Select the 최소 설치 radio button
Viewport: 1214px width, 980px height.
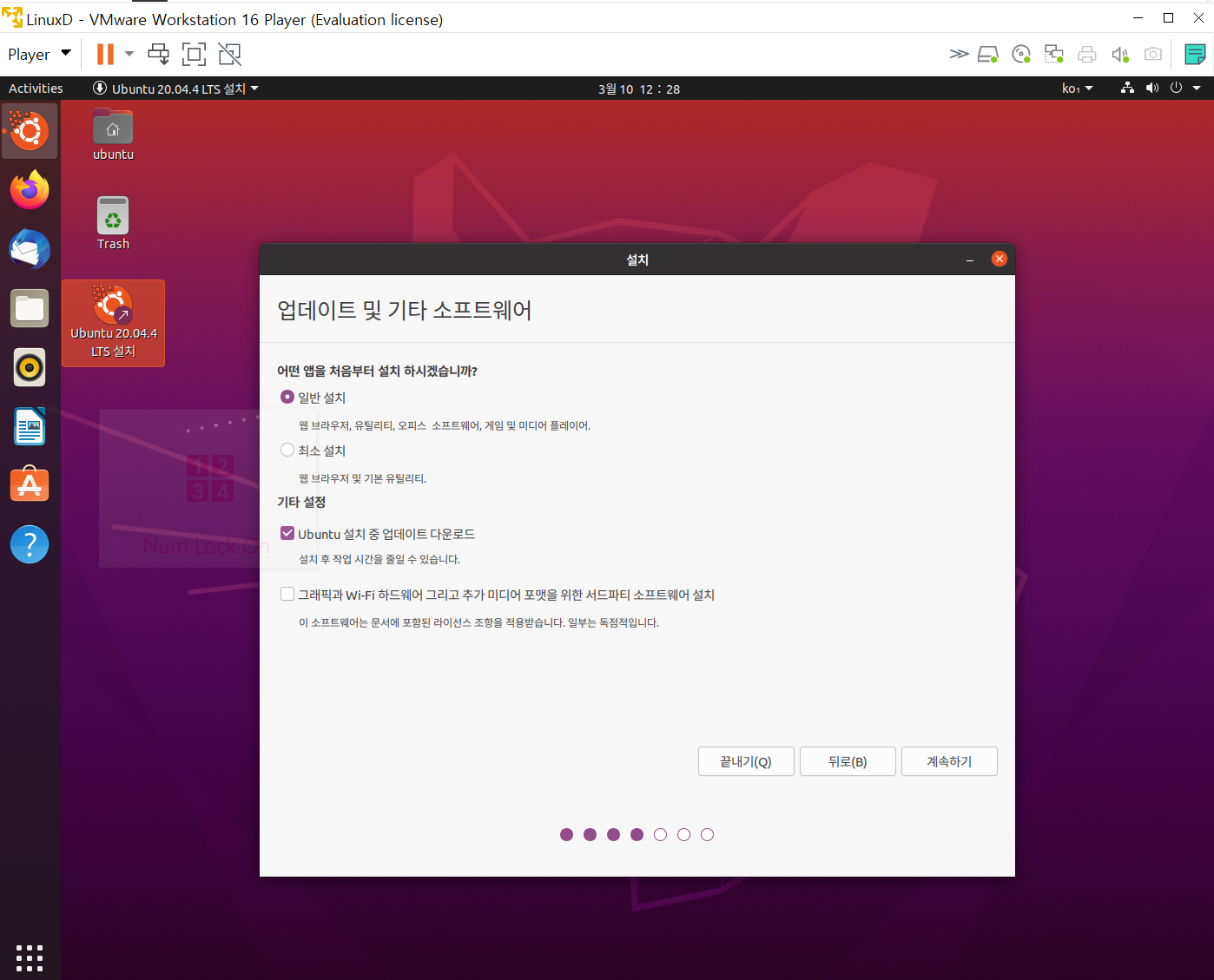click(287, 450)
